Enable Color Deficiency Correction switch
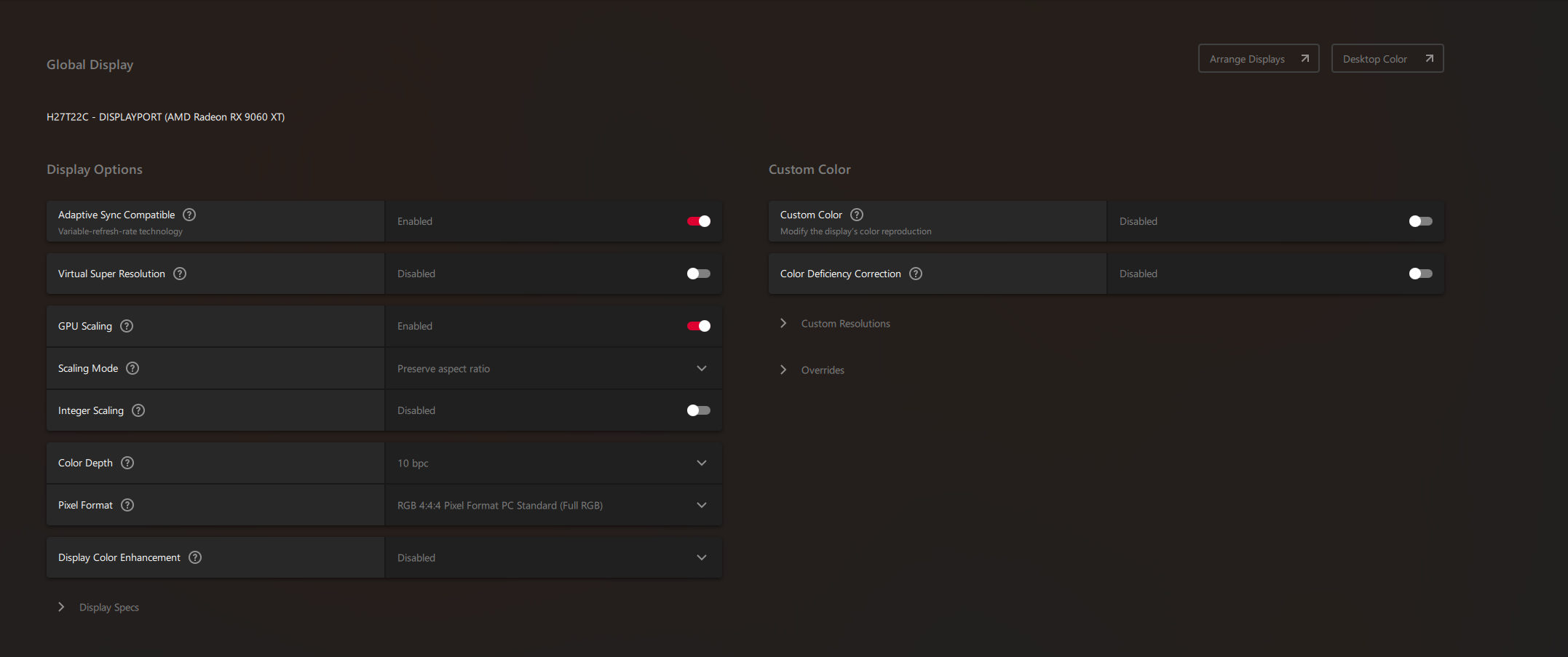The image size is (1568, 657). tap(1421, 274)
